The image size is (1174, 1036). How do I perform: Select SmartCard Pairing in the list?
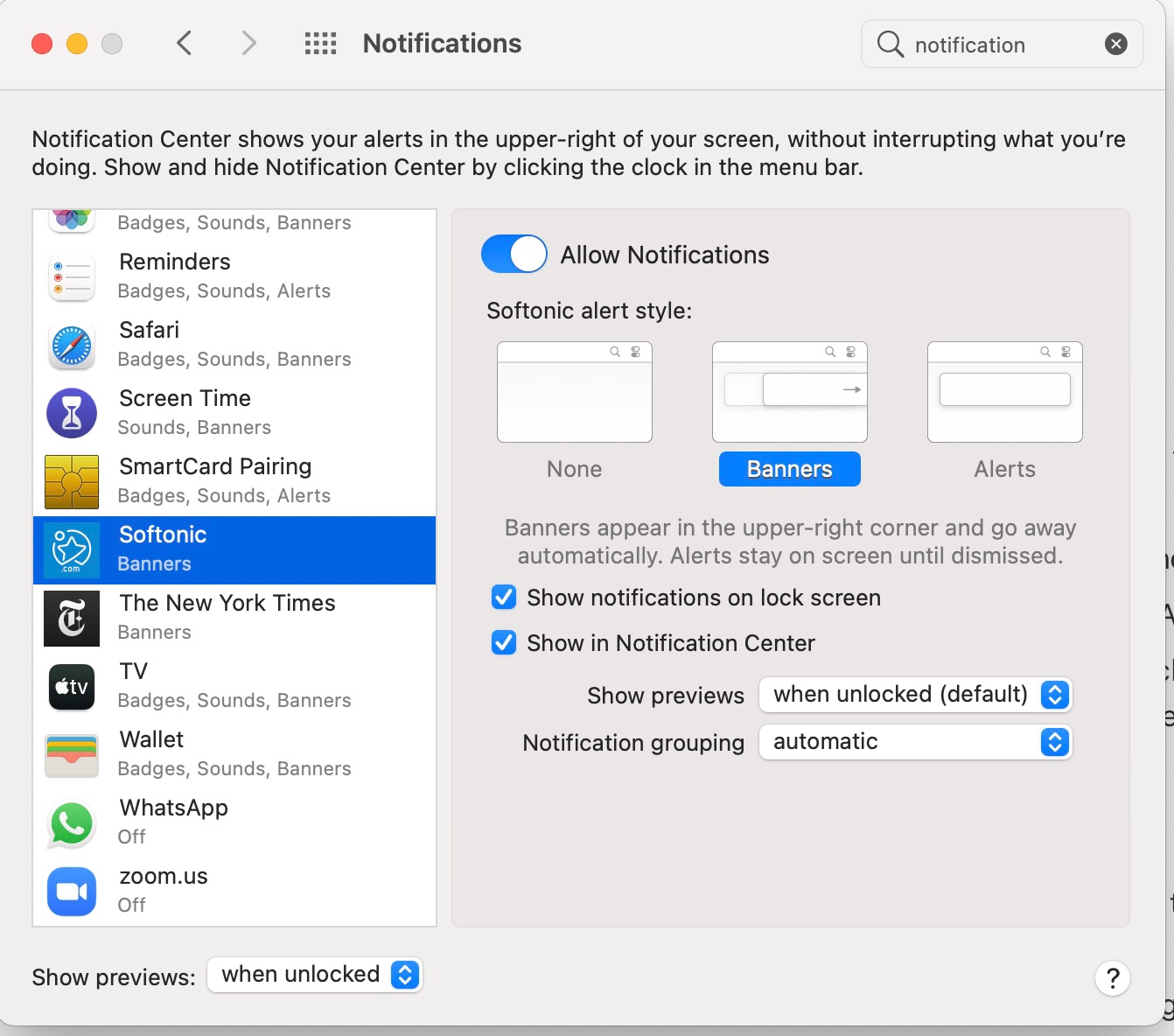tap(234, 481)
